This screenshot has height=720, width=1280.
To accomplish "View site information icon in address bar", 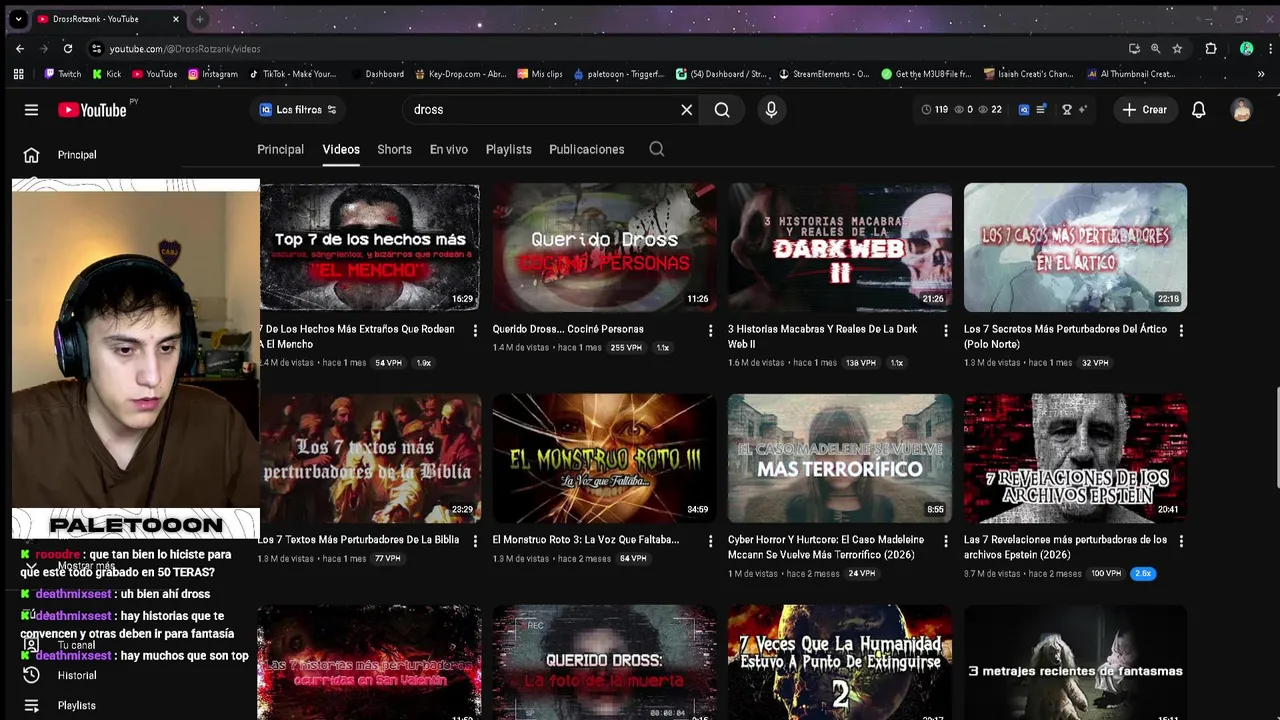I will click(96, 48).
